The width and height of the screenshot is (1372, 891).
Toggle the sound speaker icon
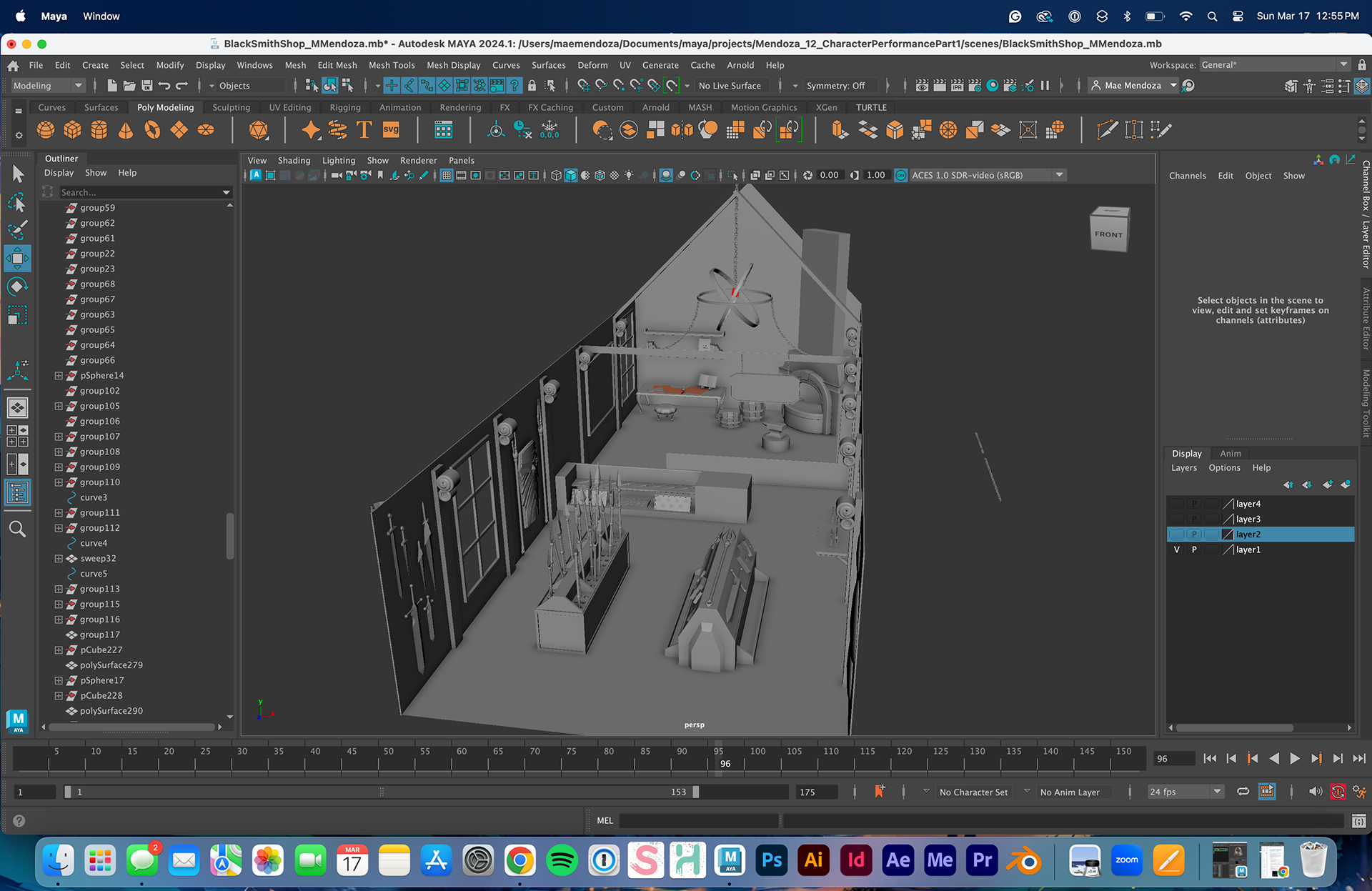click(x=1315, y=792)
